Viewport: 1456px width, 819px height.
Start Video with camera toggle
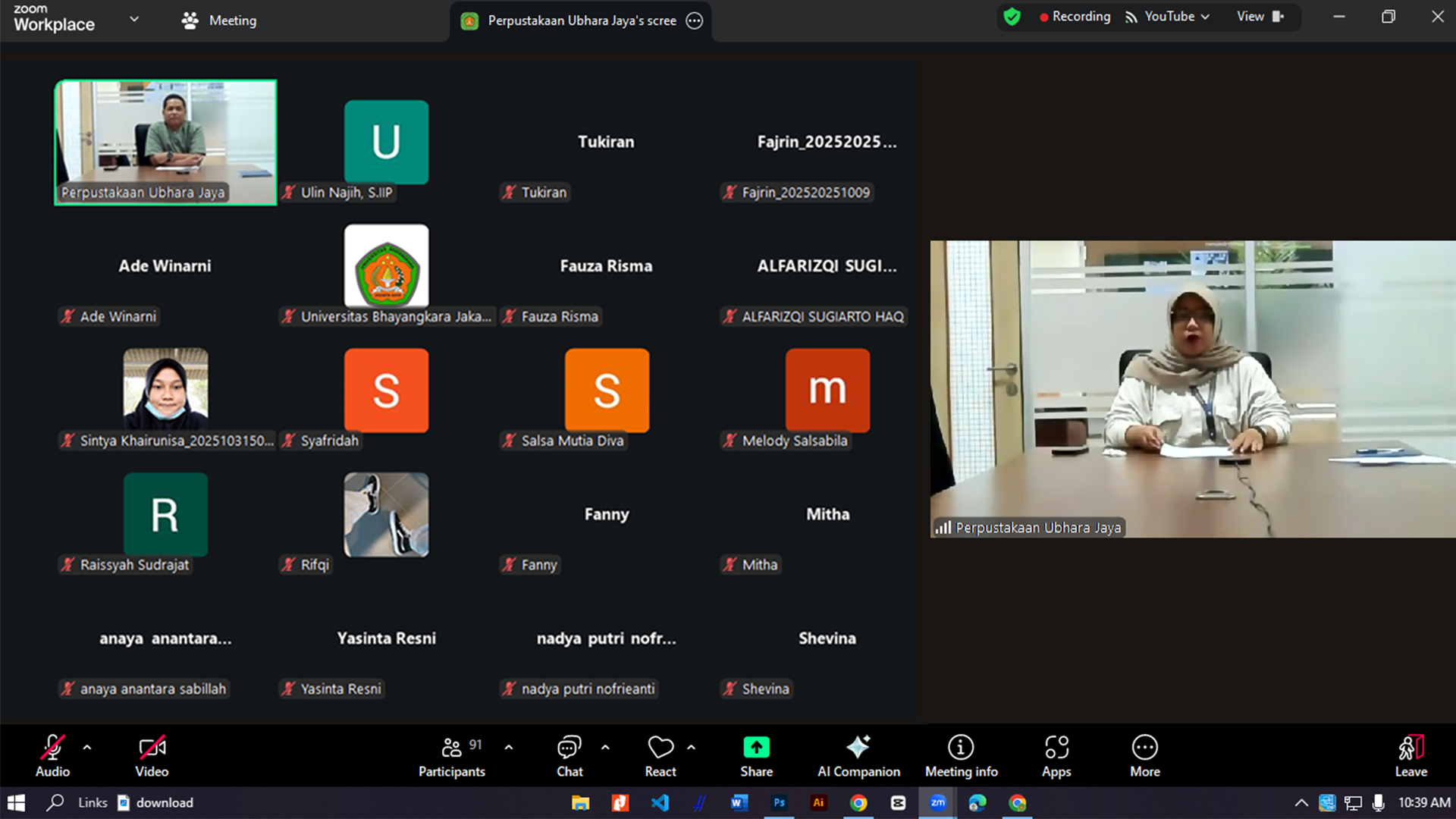(152, 748)
